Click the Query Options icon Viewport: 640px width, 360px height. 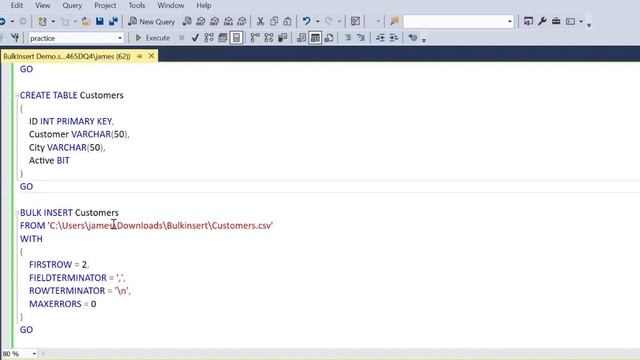222,38
